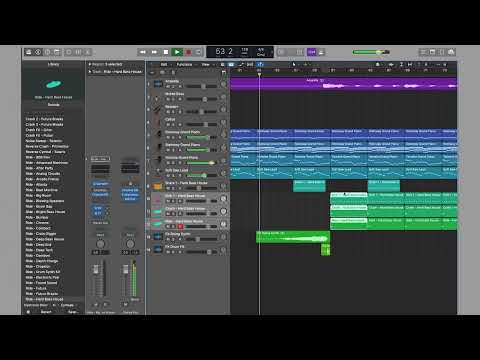Image resolution: width=480 pixels, height=360 pixels.
Task: Open Smart Controls icon
Action: click(69, 52)
